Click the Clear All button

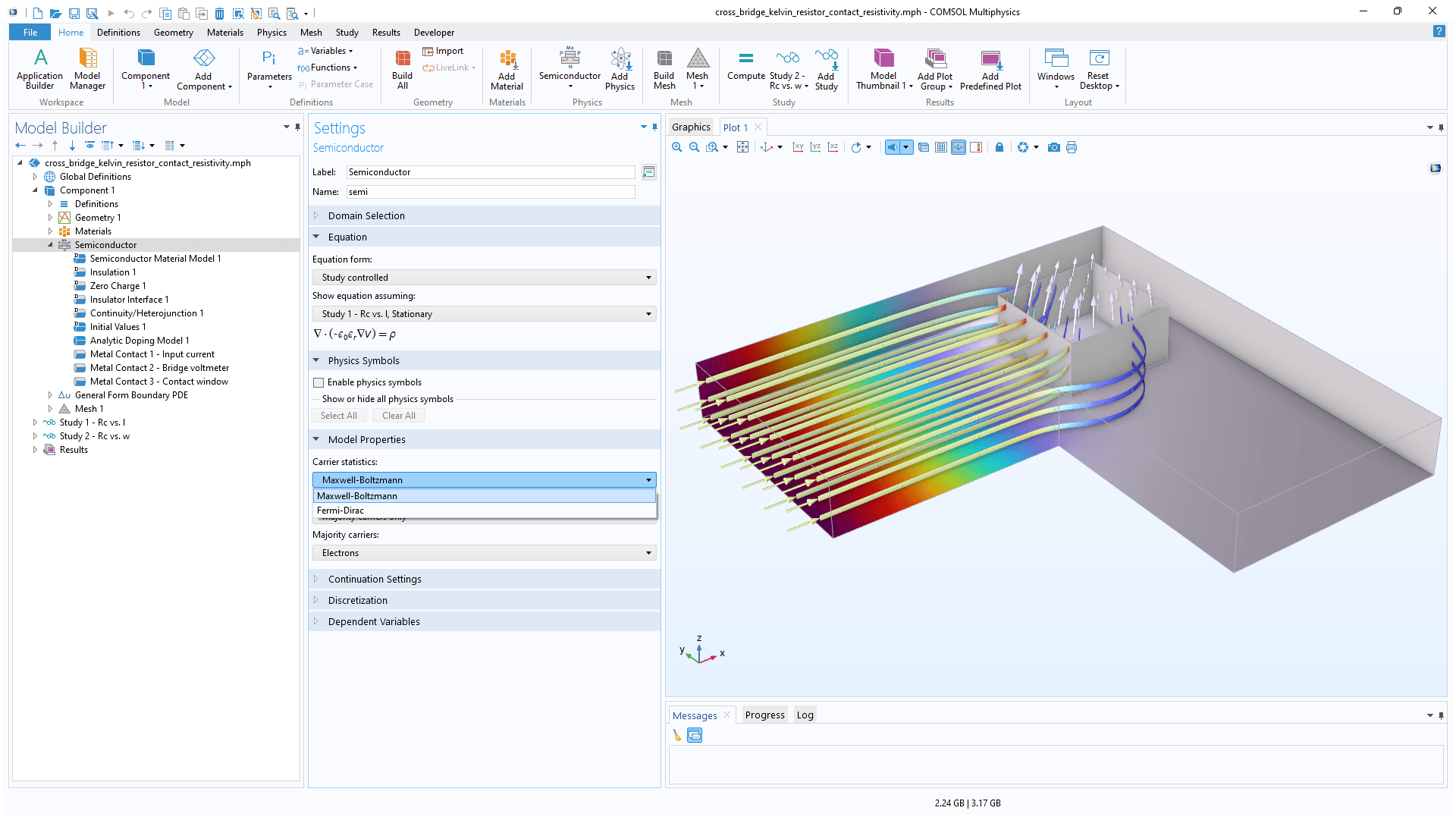tap(399, 416)
